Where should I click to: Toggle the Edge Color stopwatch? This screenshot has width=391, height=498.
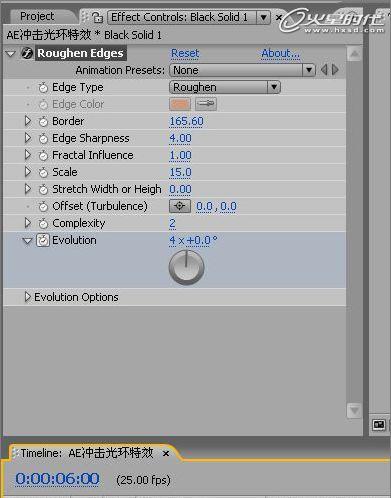[x=43, y=105]
